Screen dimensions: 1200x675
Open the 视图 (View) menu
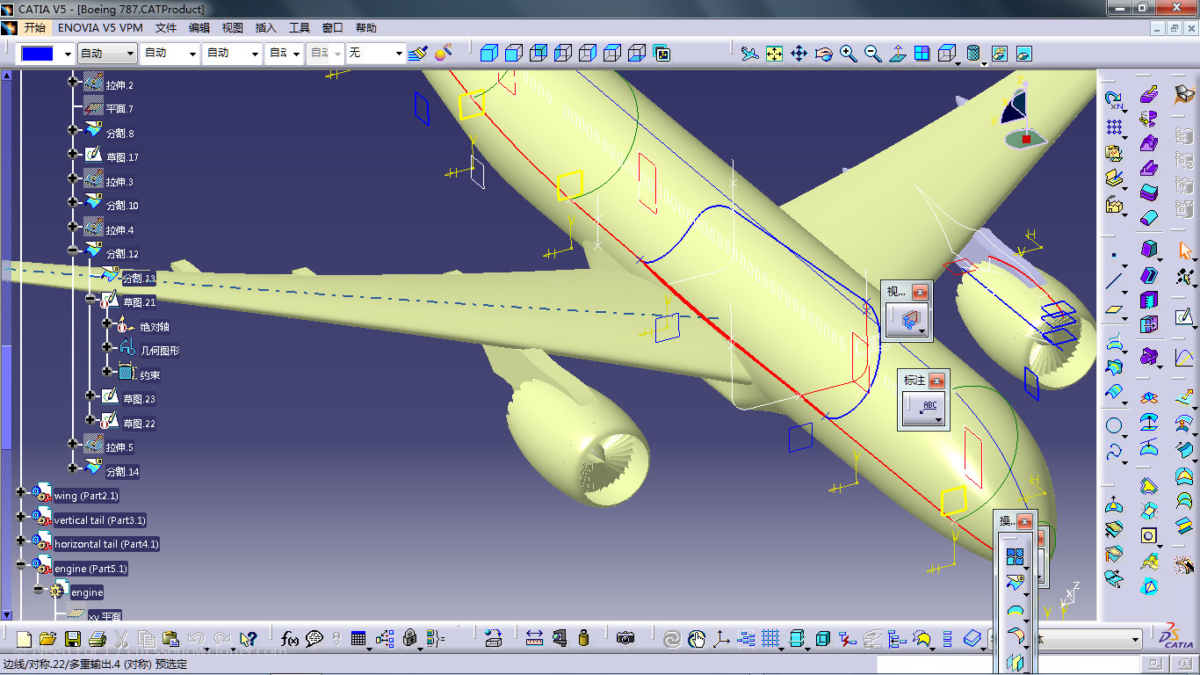(232, 28)
